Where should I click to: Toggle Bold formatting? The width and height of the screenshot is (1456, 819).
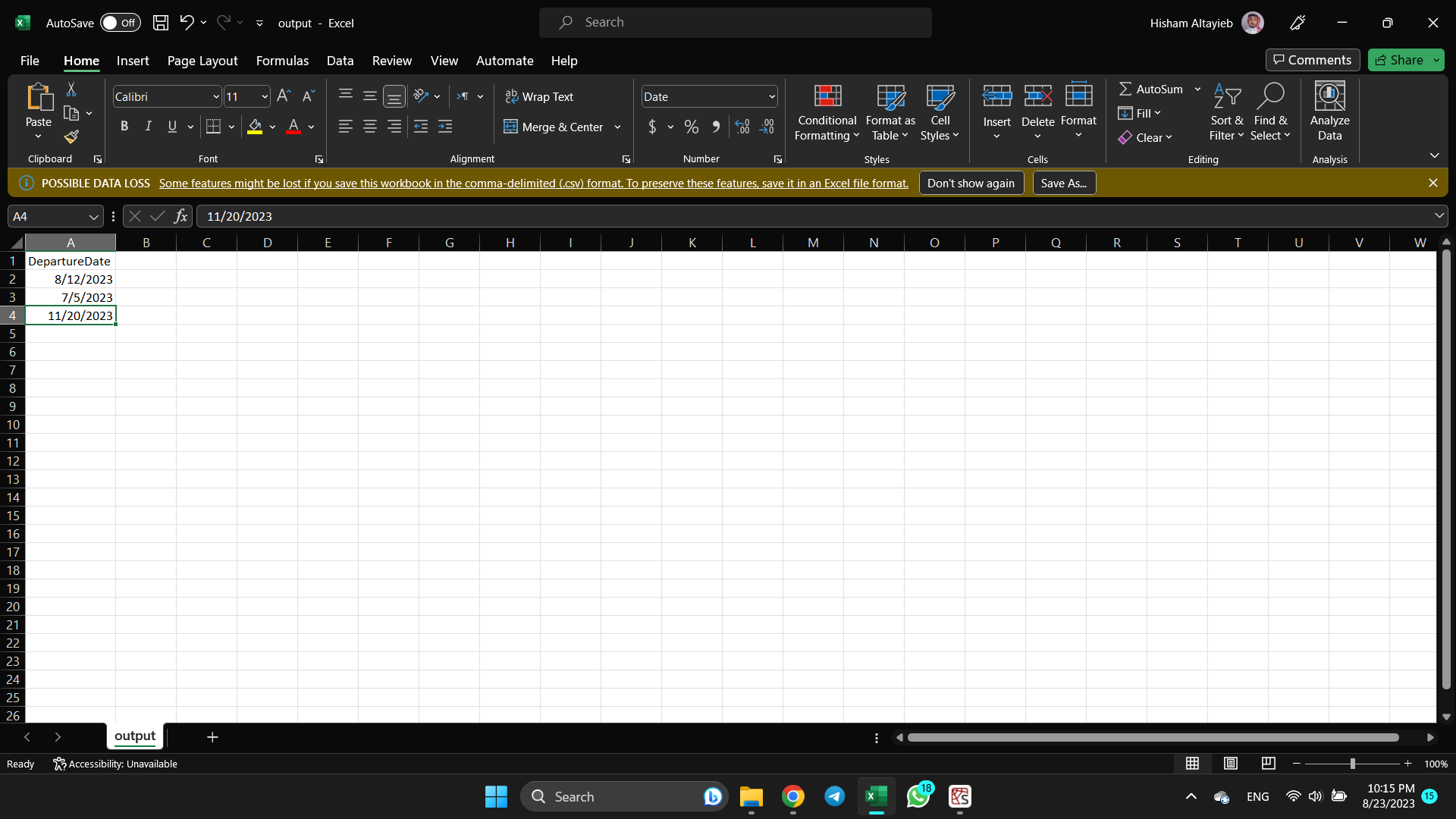click(x=124, y=127)
